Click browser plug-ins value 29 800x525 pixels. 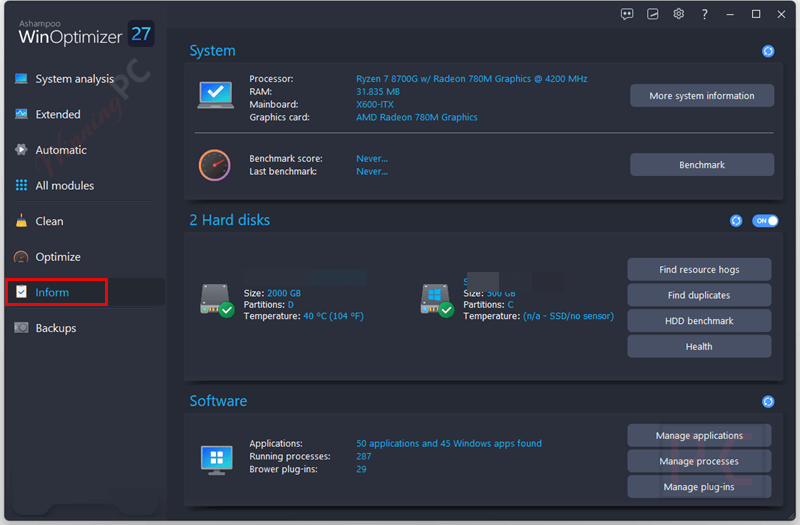point(361,469)
